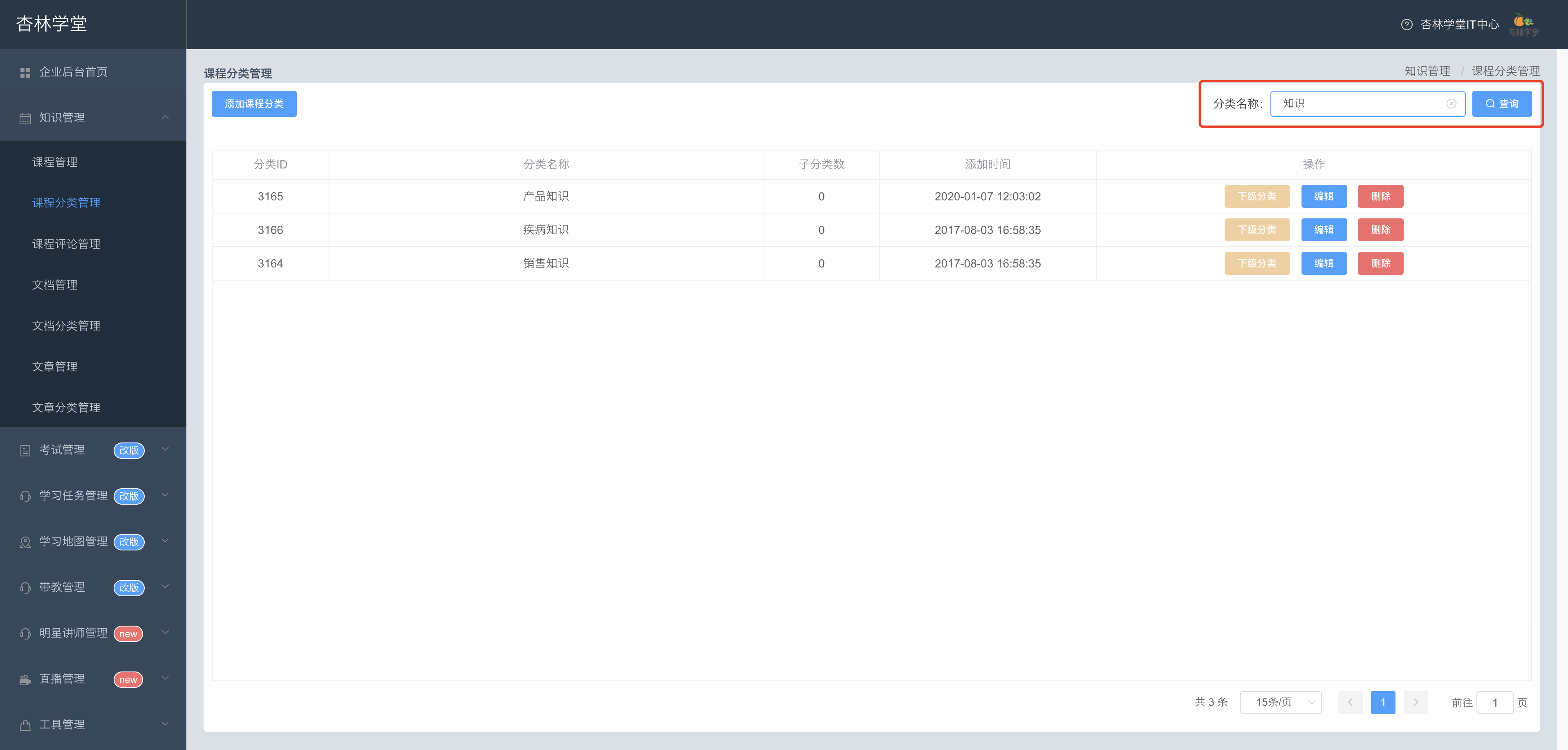Screen dimensions: 1568x750
Task: Click the 直播管理 camera icon
Action: 25,679
